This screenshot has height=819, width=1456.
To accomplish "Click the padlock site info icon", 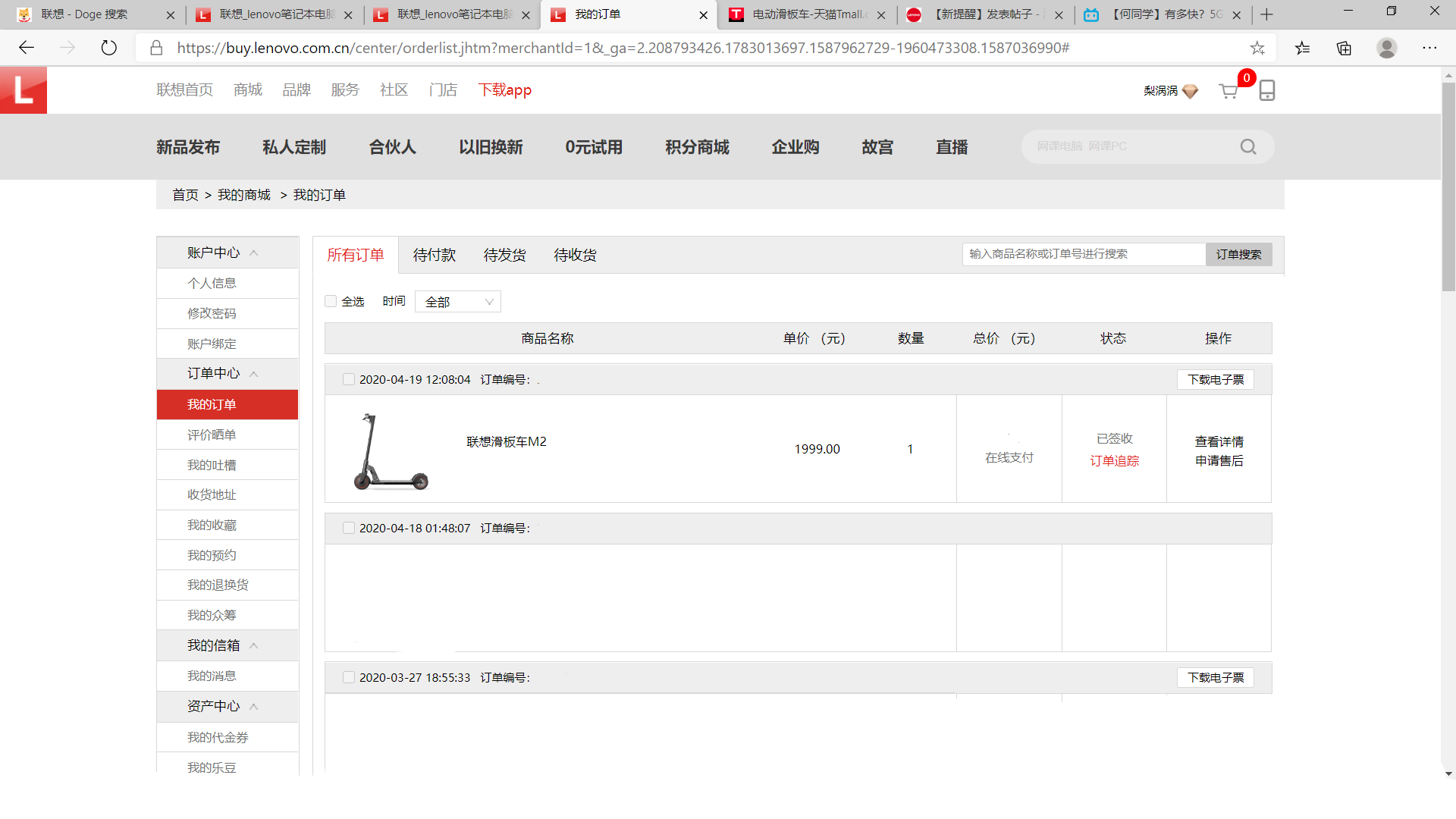I will [x=156, y=48].
